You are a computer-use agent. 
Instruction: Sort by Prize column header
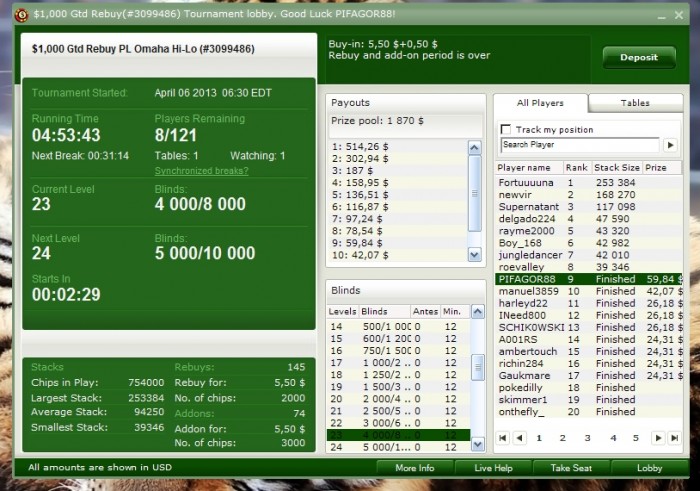(x=662, y=168)
